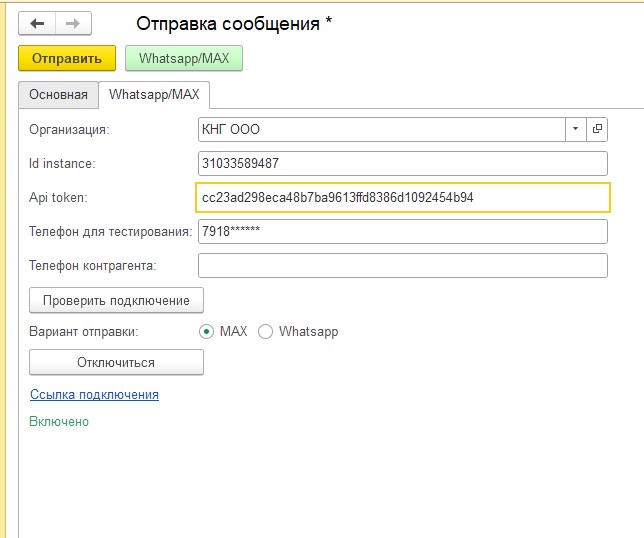This screenshot has width=644, height=538.
Task: Click the empty Телефон контрагента field
Action: (x=403, y=266)
